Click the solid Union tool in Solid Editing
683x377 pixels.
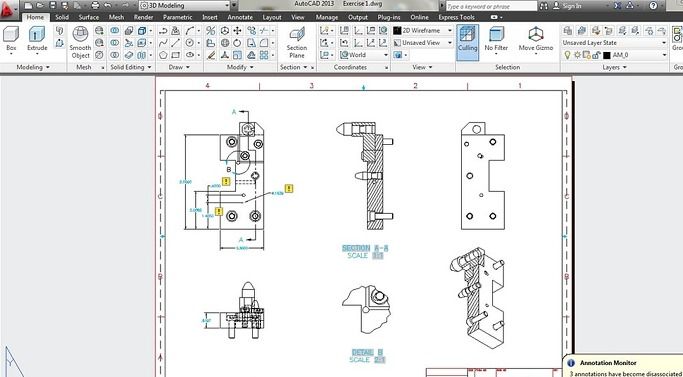[115, 31]
